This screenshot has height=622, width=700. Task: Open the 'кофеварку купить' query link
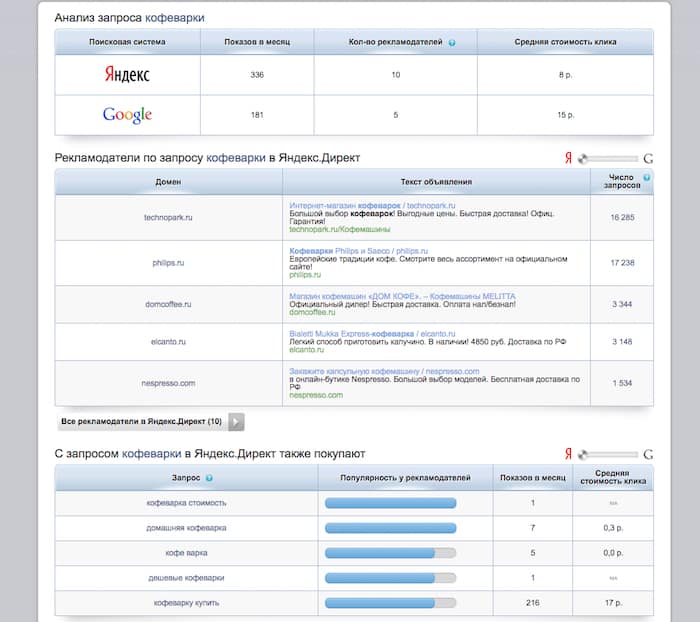coord(185,604)
